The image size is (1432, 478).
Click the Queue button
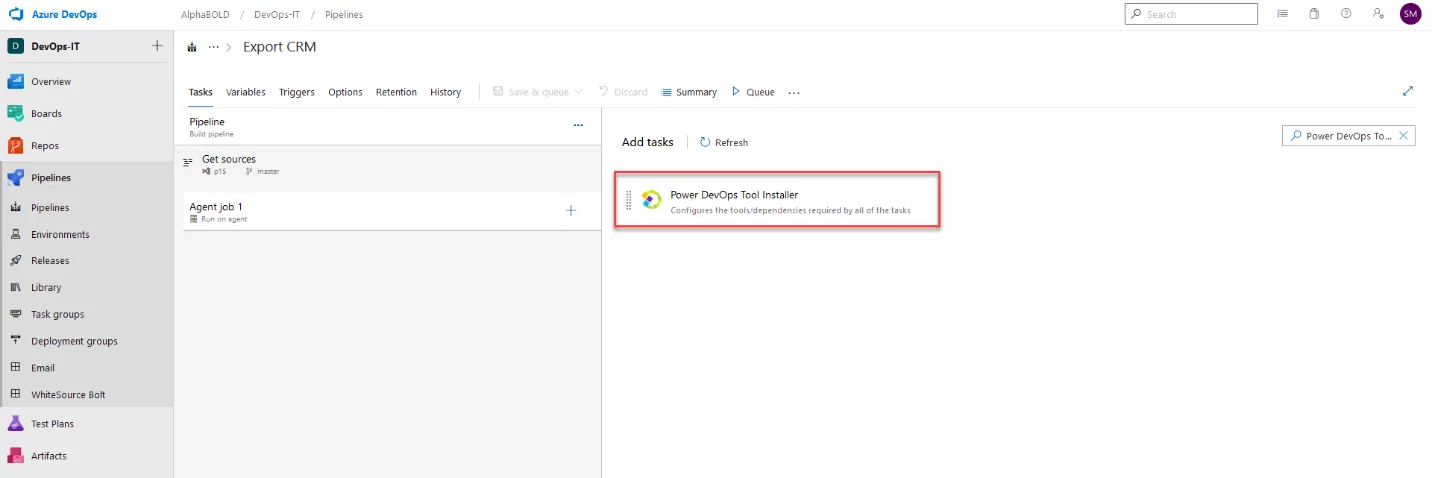[753, 92]
